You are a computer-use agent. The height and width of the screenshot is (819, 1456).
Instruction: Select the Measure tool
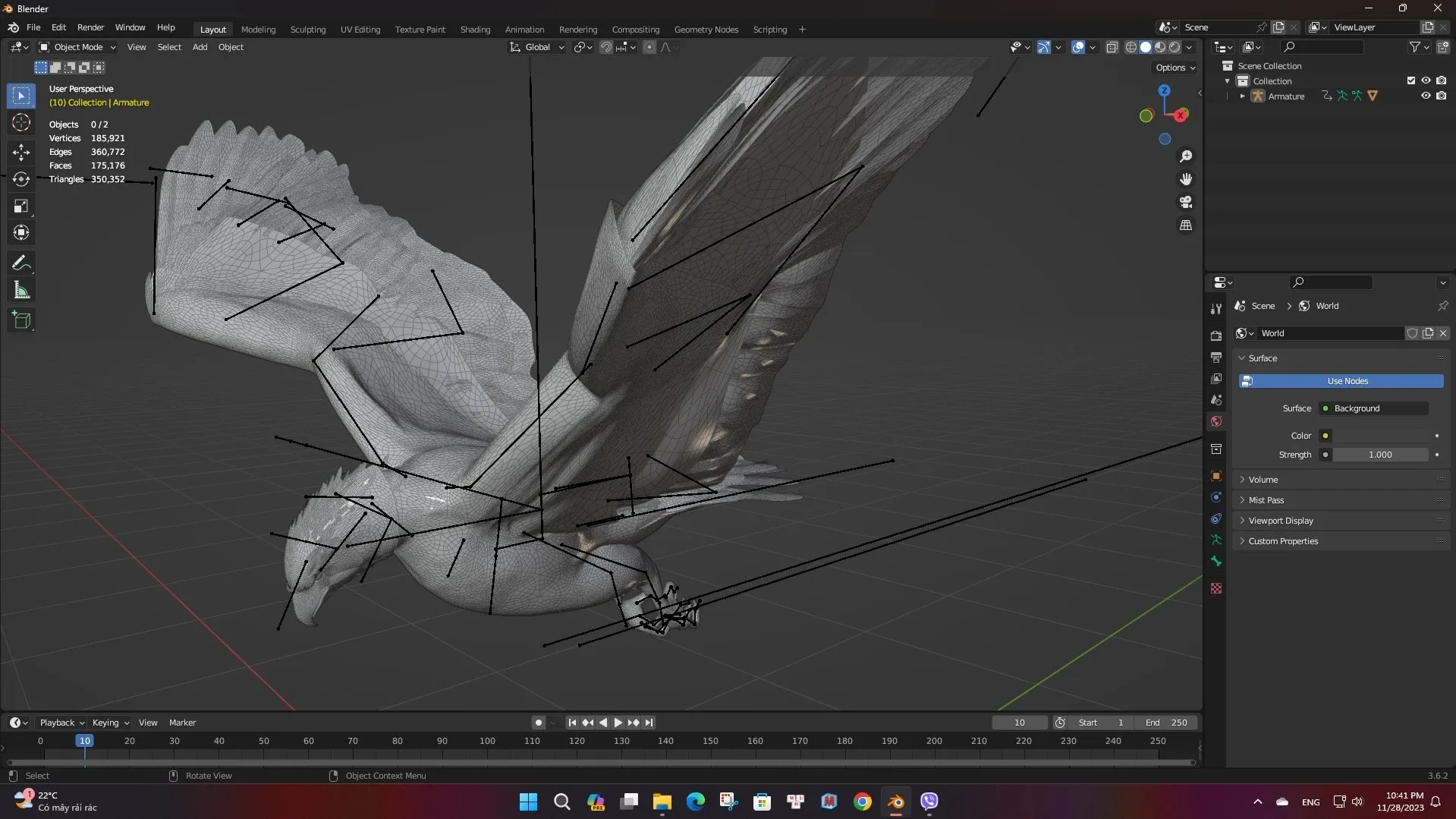20,289
